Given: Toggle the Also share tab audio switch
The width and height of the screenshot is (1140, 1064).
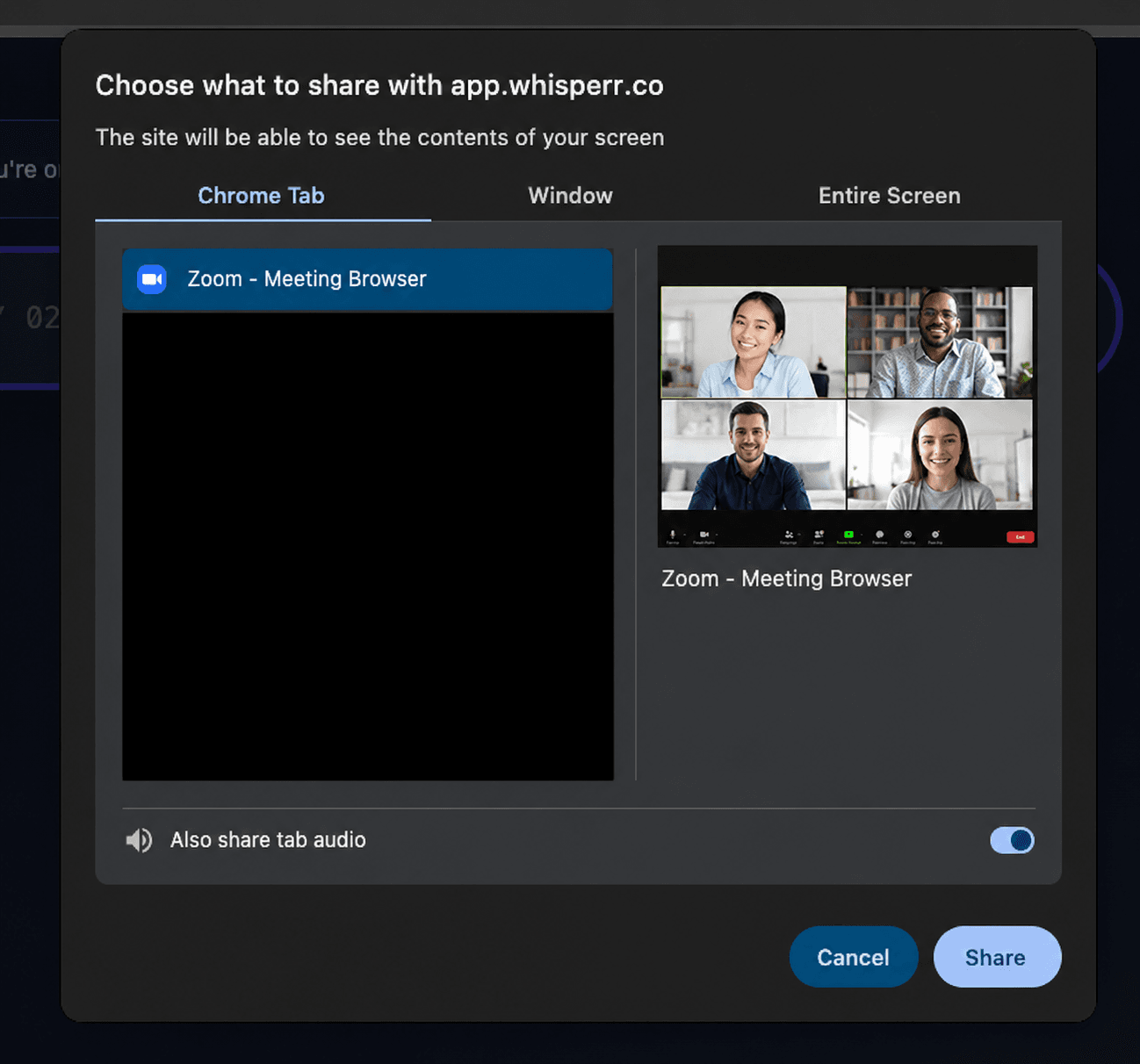Looking at the screenshot, I should (1012, 840).
